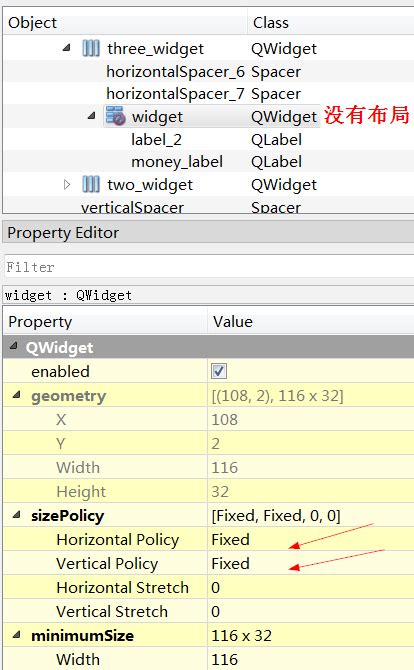The height and width of the screenshot is (670, 414).
Task: Click the three_widget layout icon
Action: [x=91, y=48]
